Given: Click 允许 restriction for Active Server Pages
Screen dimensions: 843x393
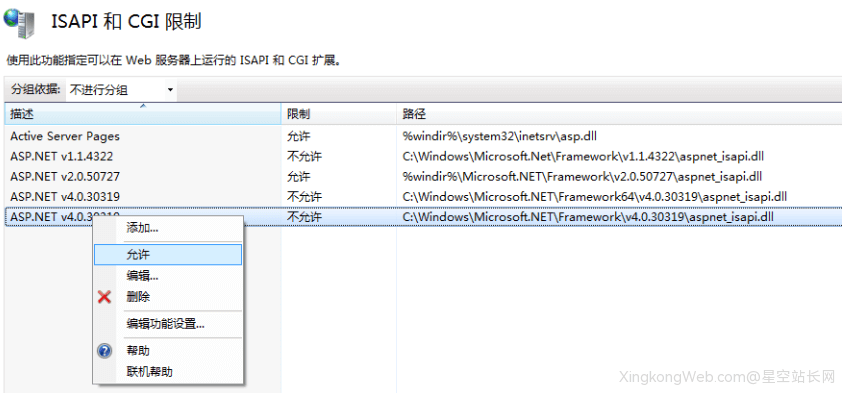Looking at the screenshot, I should point(299,137).
